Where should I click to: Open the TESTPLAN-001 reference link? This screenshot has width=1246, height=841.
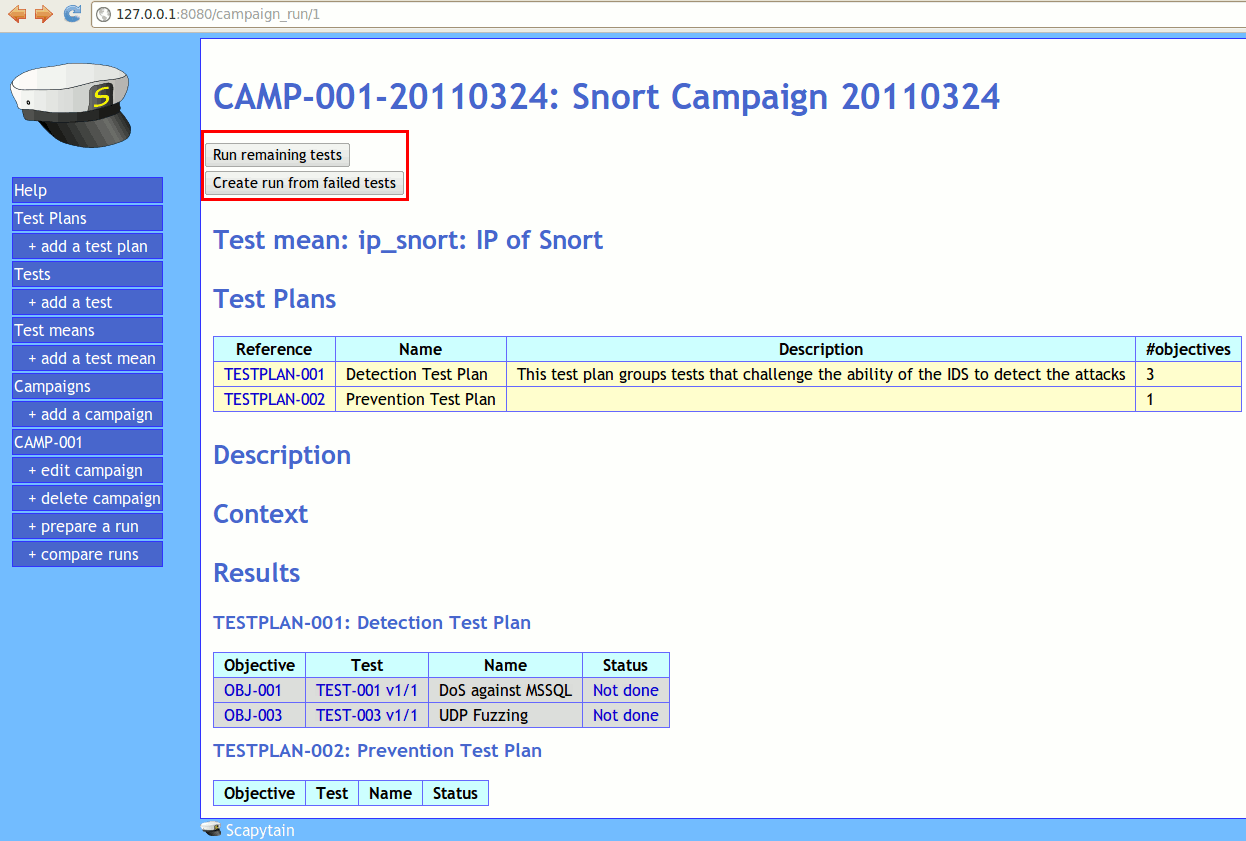(274, 374)
